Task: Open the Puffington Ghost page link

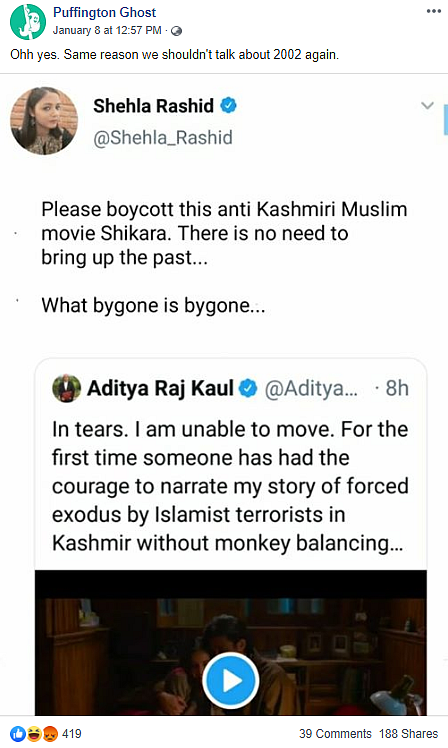Action: (104, 12)
